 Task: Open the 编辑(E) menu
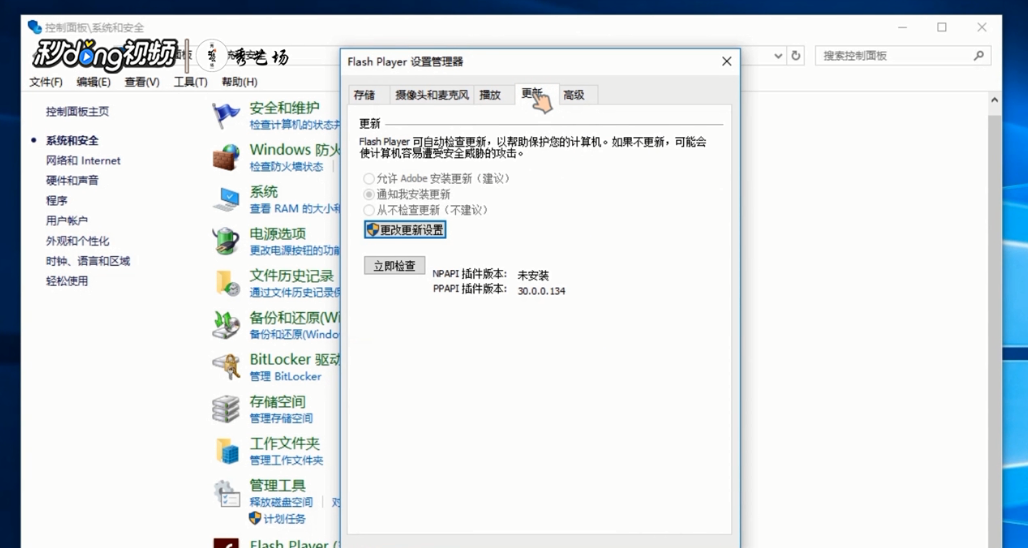tap(94, 82)
